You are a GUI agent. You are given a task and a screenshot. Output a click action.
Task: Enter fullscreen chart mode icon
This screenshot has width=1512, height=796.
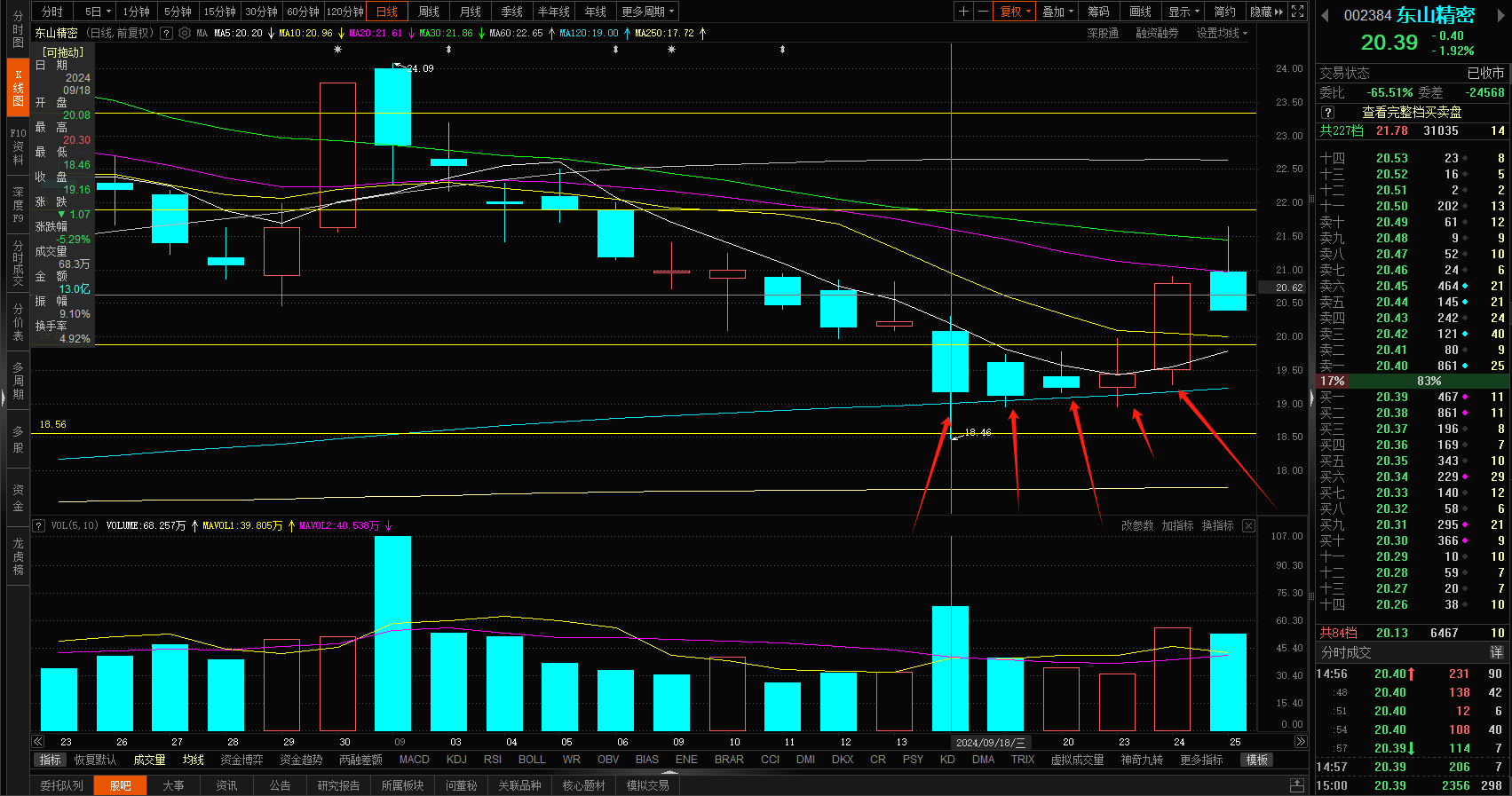(1297, 12)
